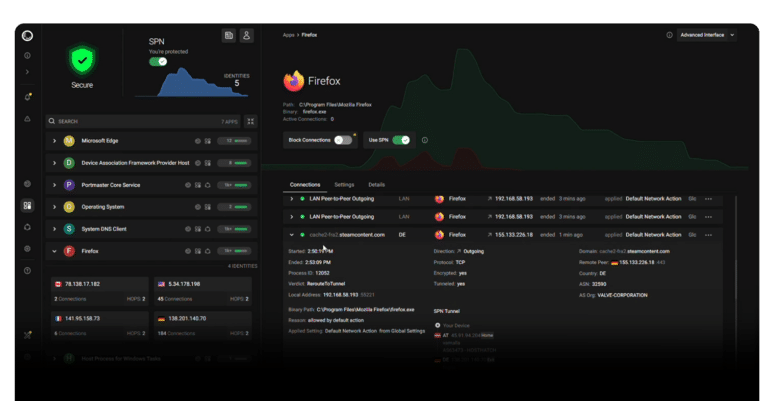
Task: Collapse the Firefox app row
Action: [55, 251]
